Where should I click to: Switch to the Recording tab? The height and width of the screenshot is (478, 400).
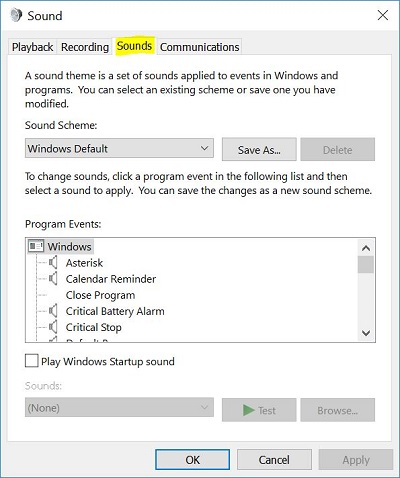(x=85, y=47)
